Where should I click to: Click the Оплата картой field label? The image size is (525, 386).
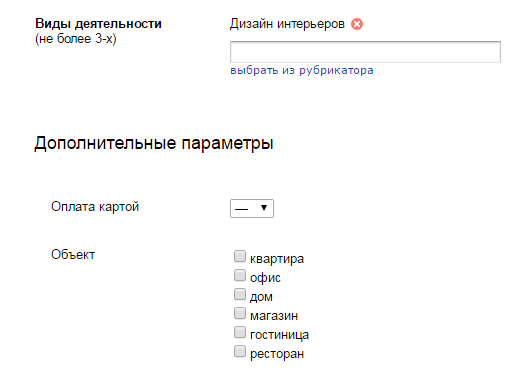[x=95, y=207]
